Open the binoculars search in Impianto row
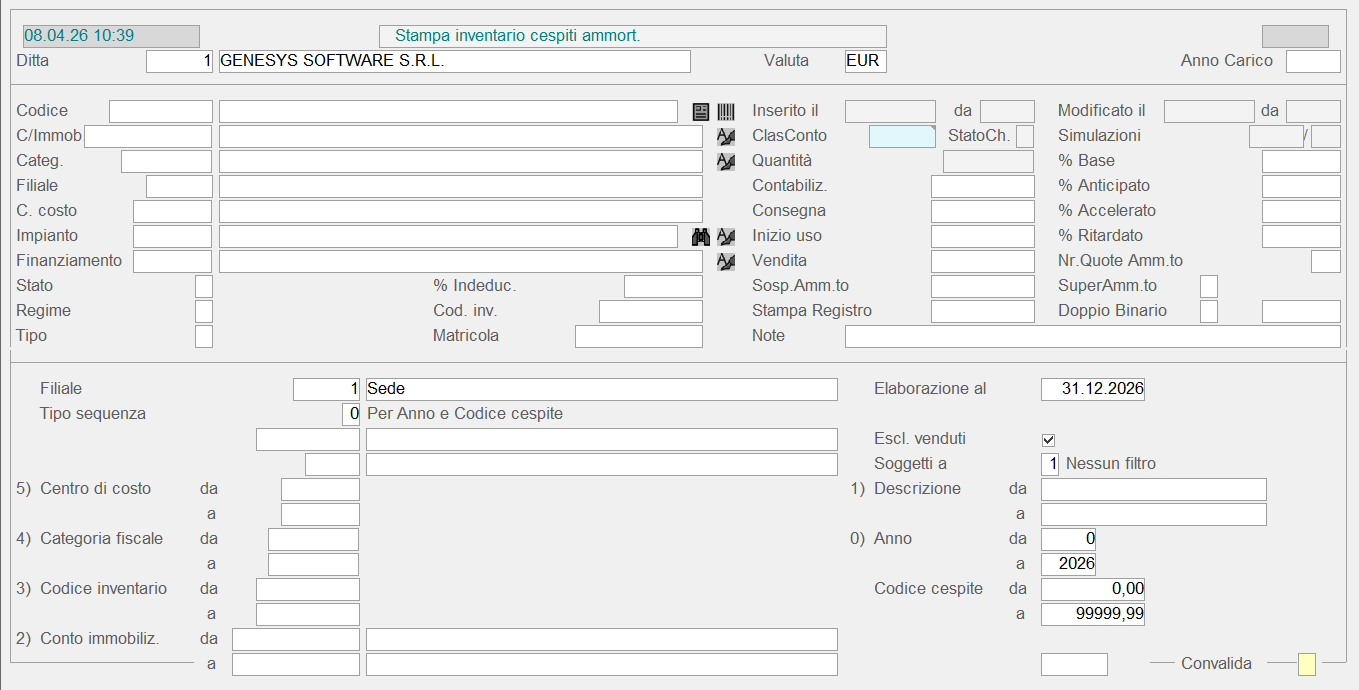The height and width of the screenshot is (690, 1359). click(x=701, y=236)
